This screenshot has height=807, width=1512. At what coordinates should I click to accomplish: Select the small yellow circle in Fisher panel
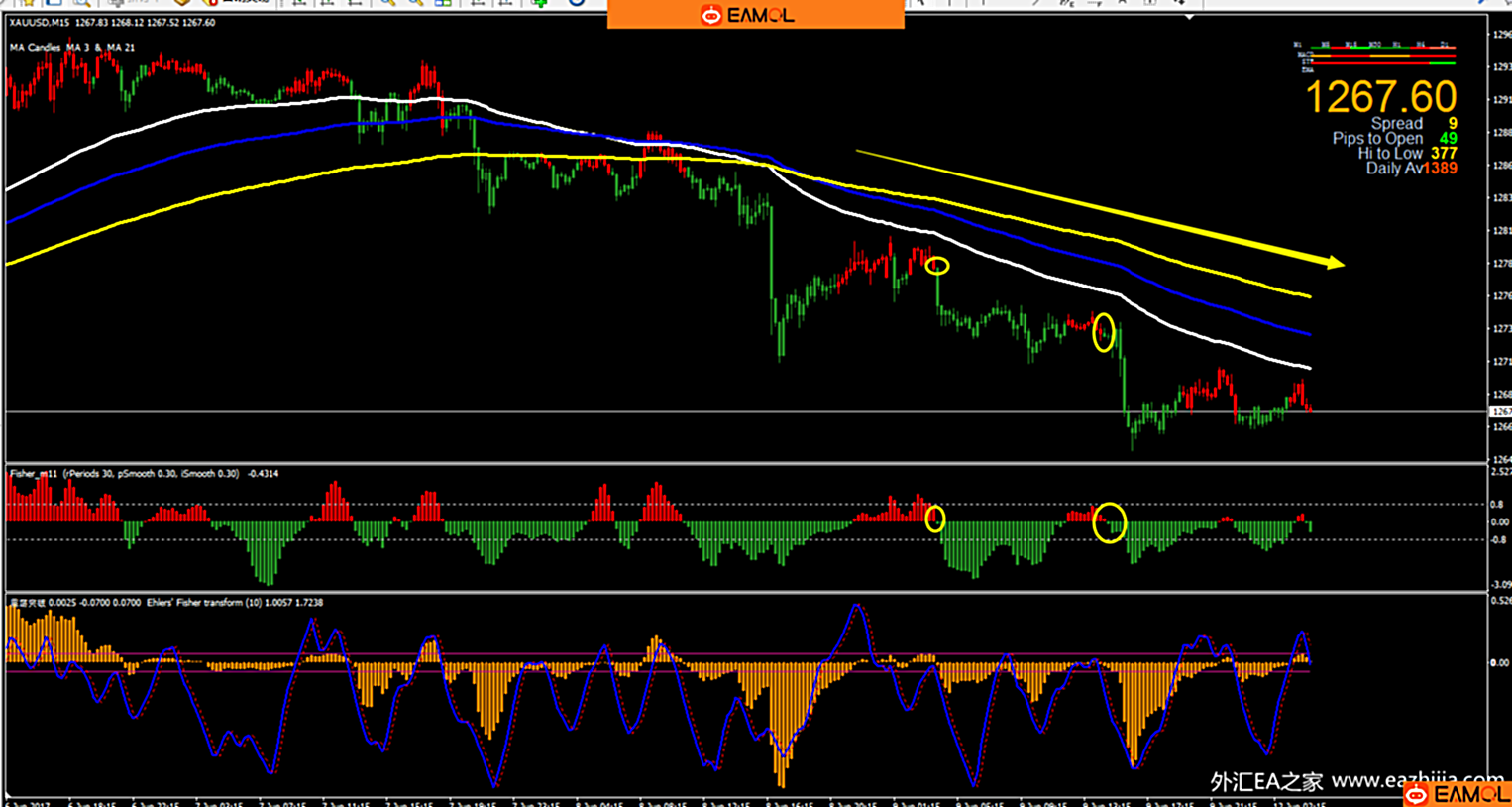click(934, 519)
